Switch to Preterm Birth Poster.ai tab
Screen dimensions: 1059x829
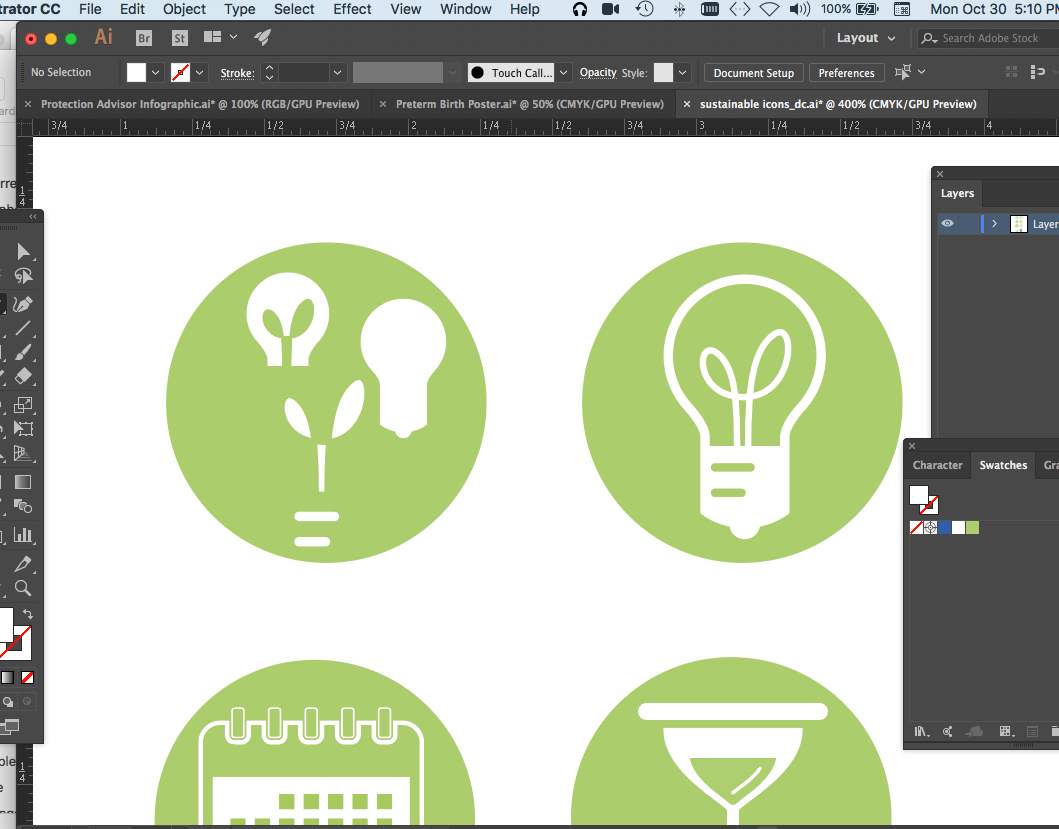click(530, 104)
